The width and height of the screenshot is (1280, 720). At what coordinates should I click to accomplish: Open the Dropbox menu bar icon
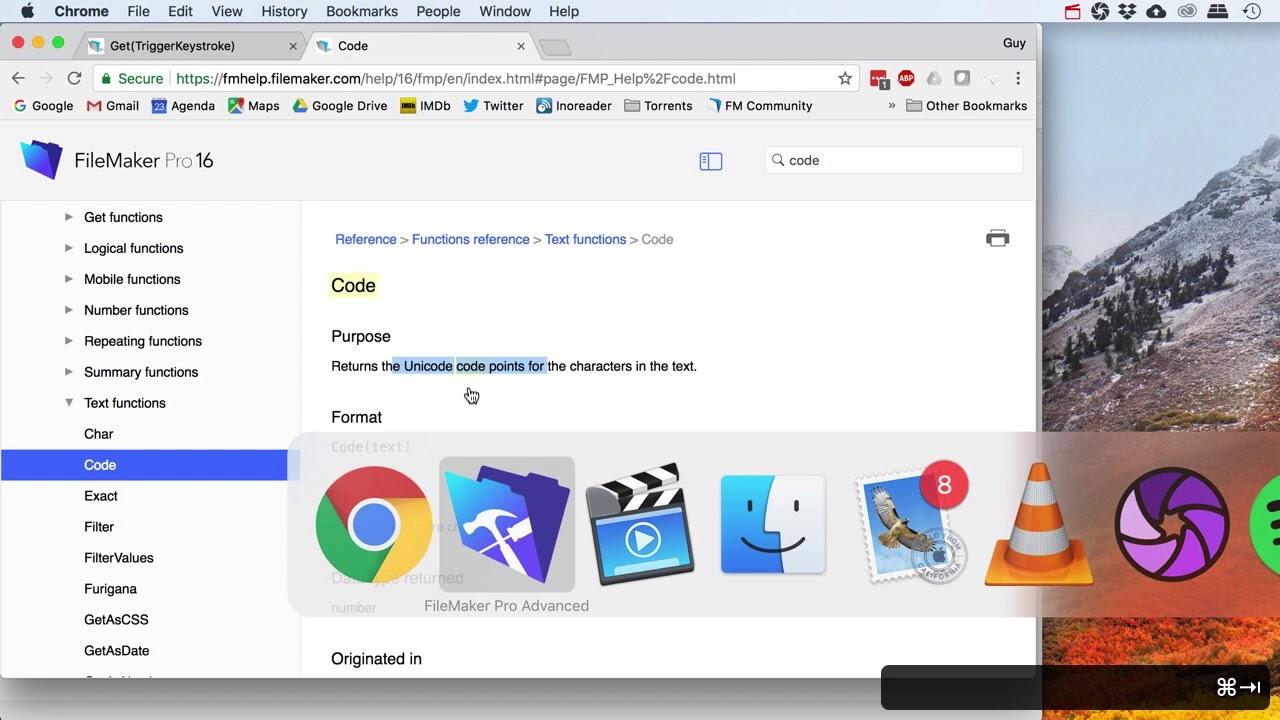coord(1128,11)
